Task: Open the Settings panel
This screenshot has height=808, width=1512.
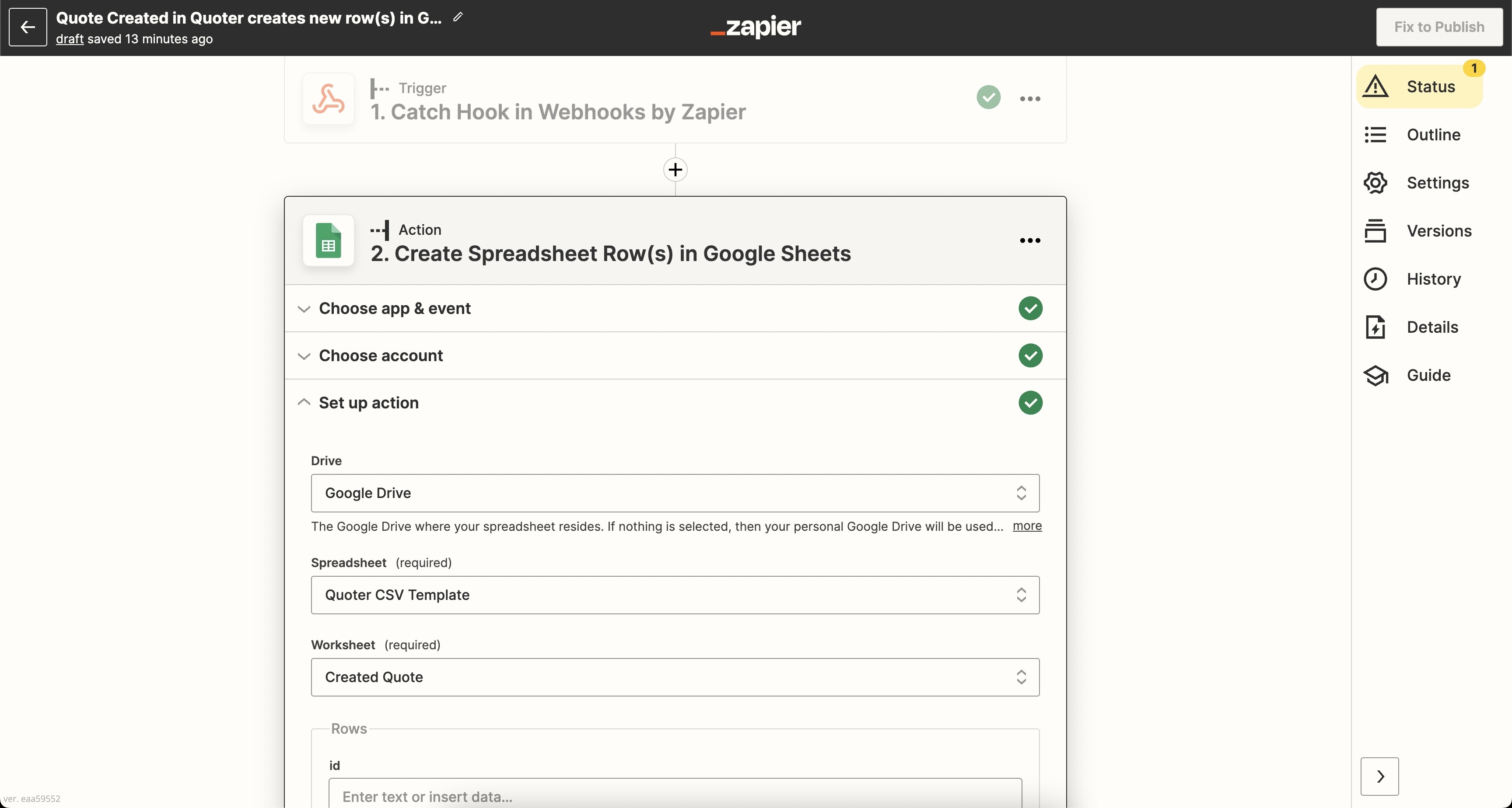Action: [x=1419, y=183]
